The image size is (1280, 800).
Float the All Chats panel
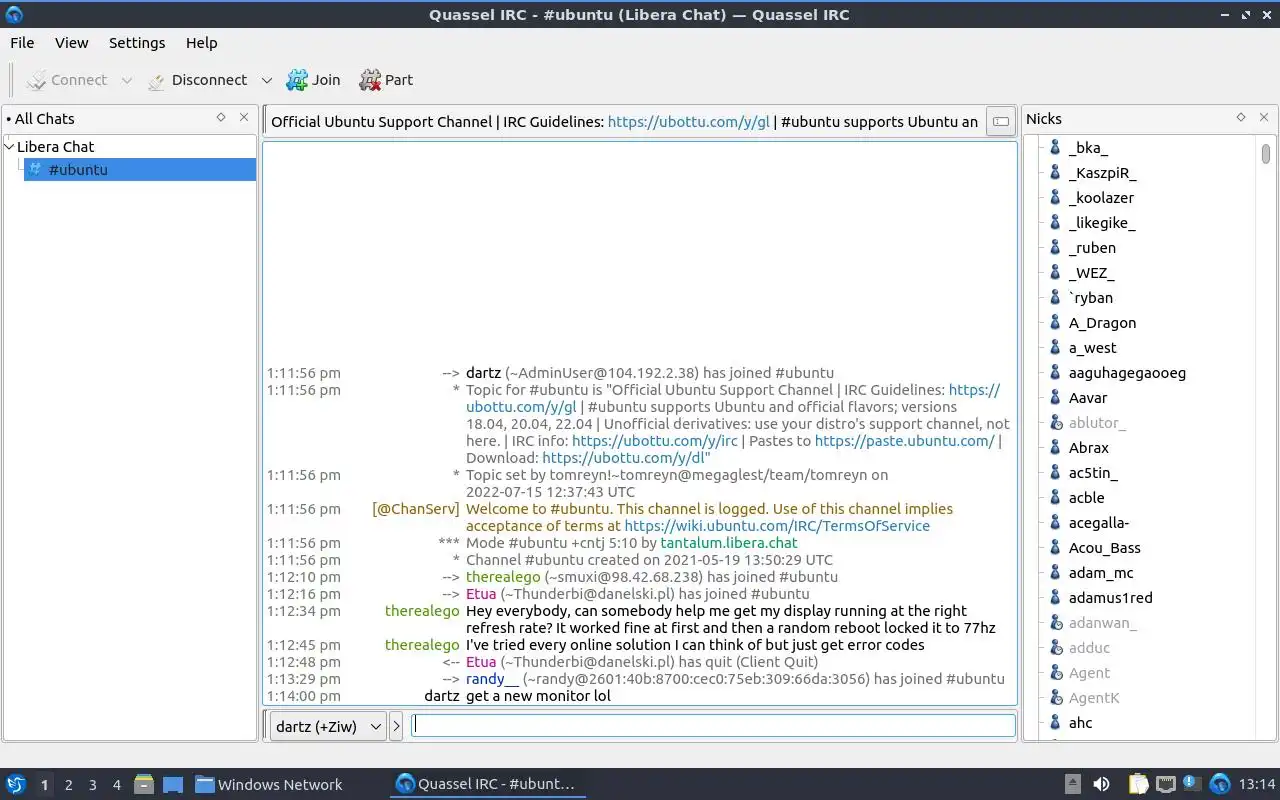click(x=221, y=118)
